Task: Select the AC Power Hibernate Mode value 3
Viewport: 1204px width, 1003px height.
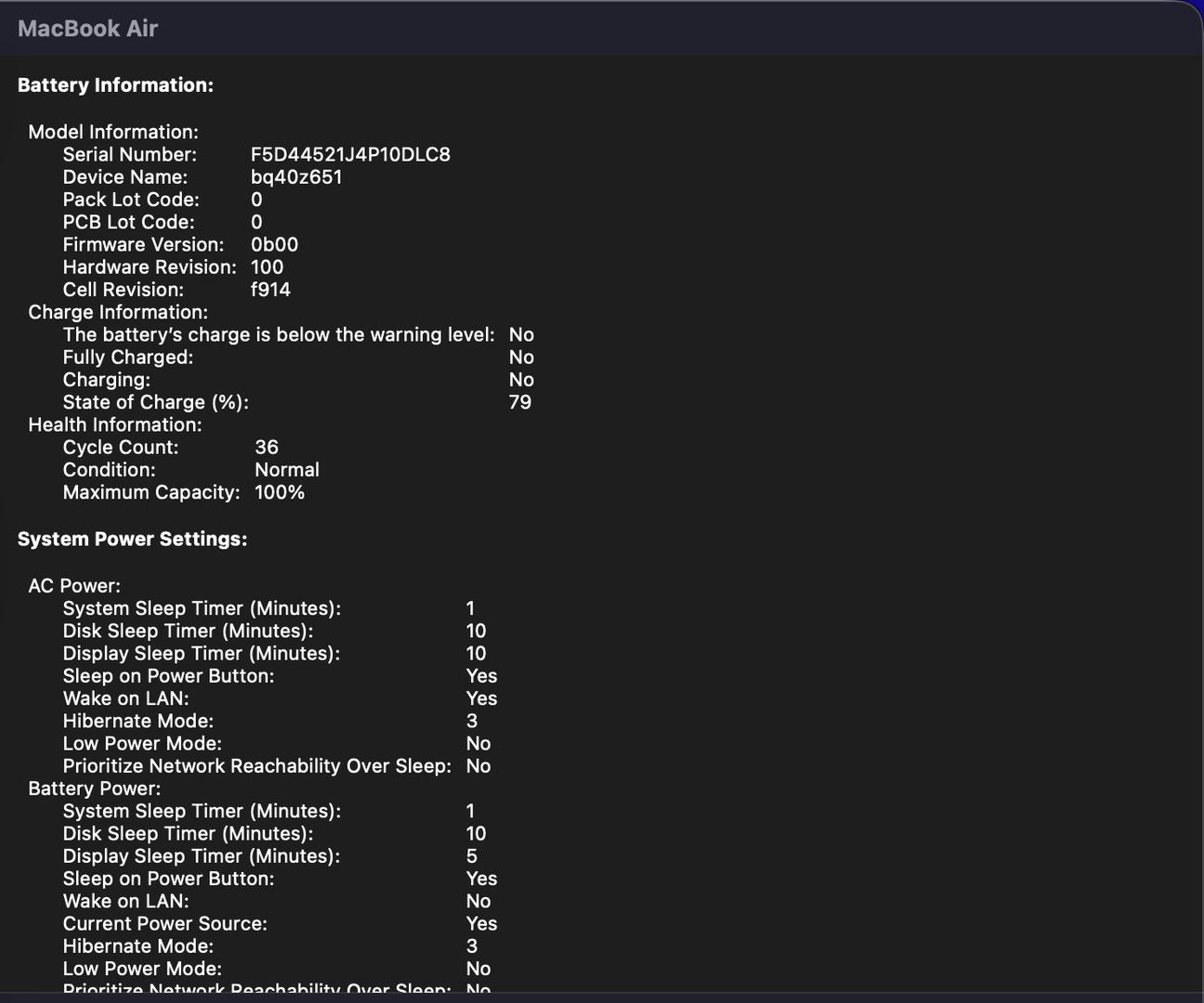Action: tap(472, 721)
